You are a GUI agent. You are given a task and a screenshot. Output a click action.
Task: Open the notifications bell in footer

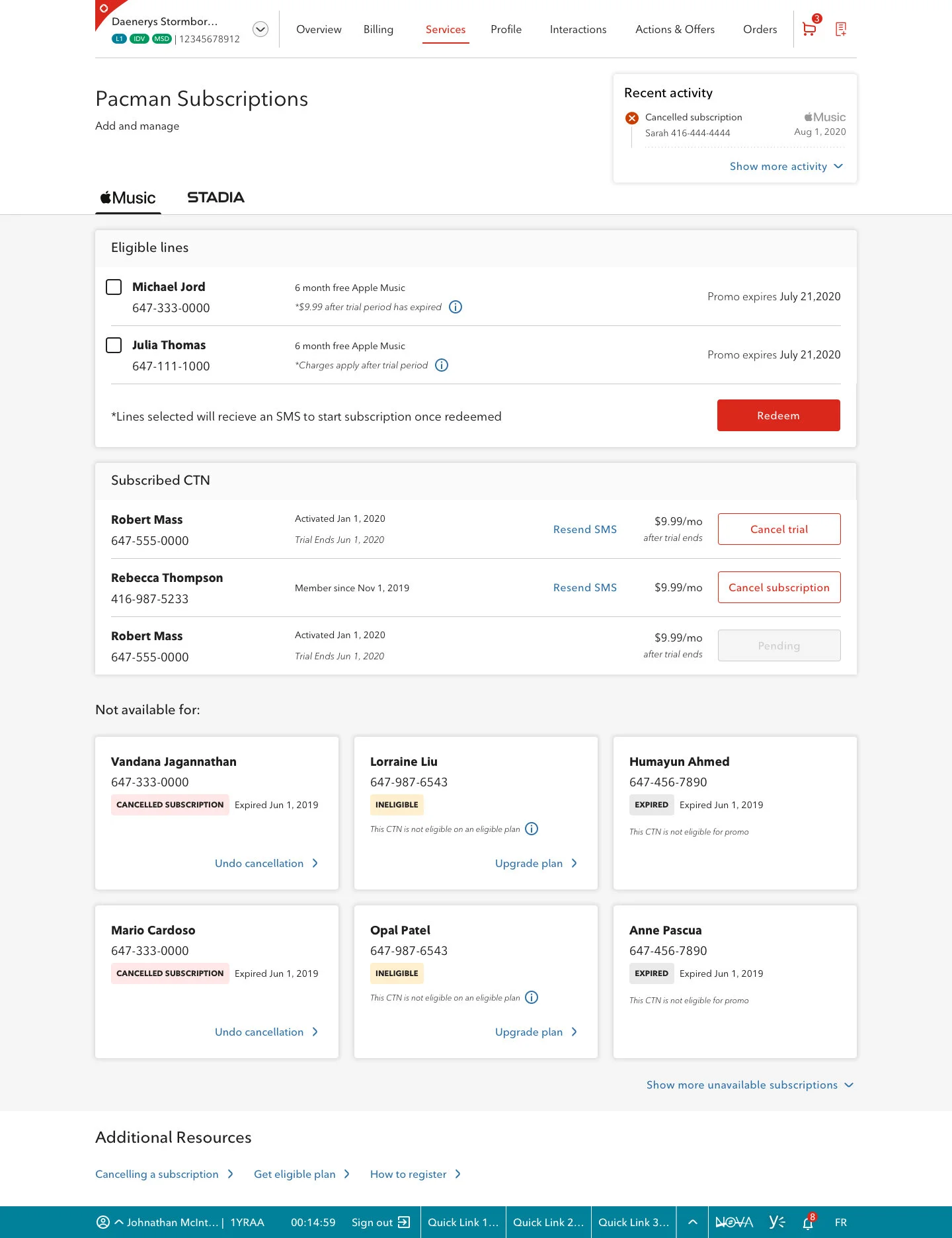tap(809, 1222)
